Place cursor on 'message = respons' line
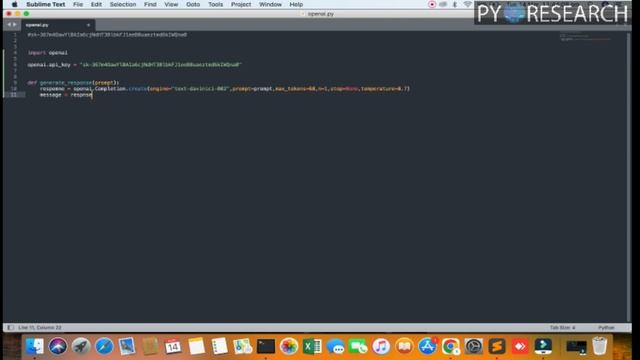This screenshot has height=360, width=640. coord(66,95)
